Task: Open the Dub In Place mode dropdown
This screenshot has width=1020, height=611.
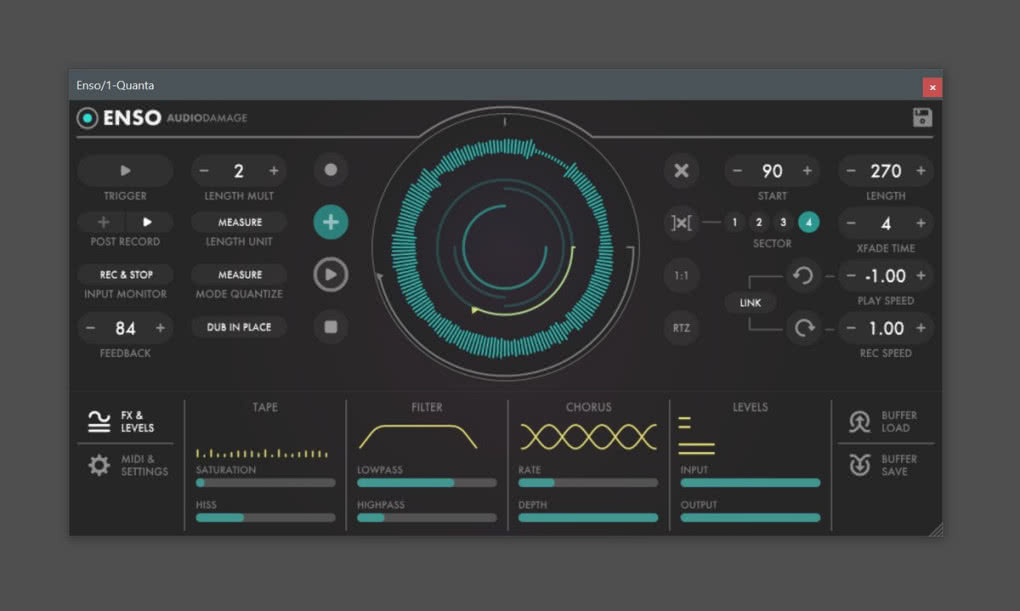Action: [x=239, y=327]
